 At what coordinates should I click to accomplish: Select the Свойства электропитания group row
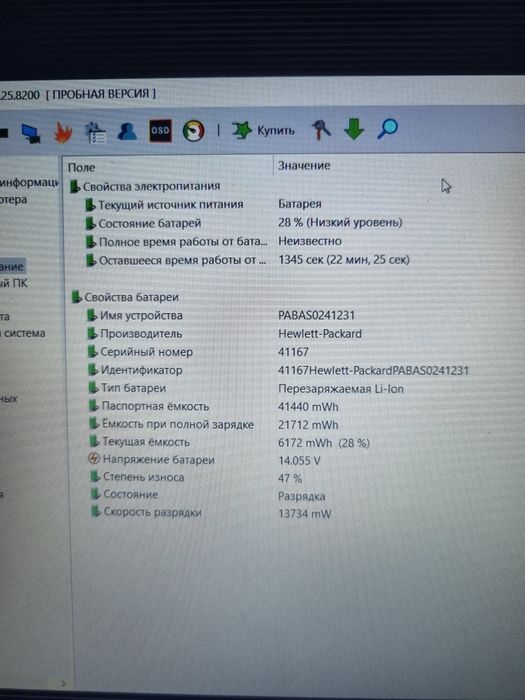point(145,186)
